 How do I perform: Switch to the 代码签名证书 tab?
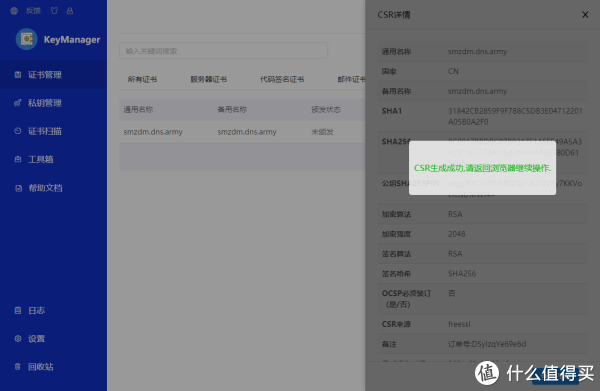[282, 79]
